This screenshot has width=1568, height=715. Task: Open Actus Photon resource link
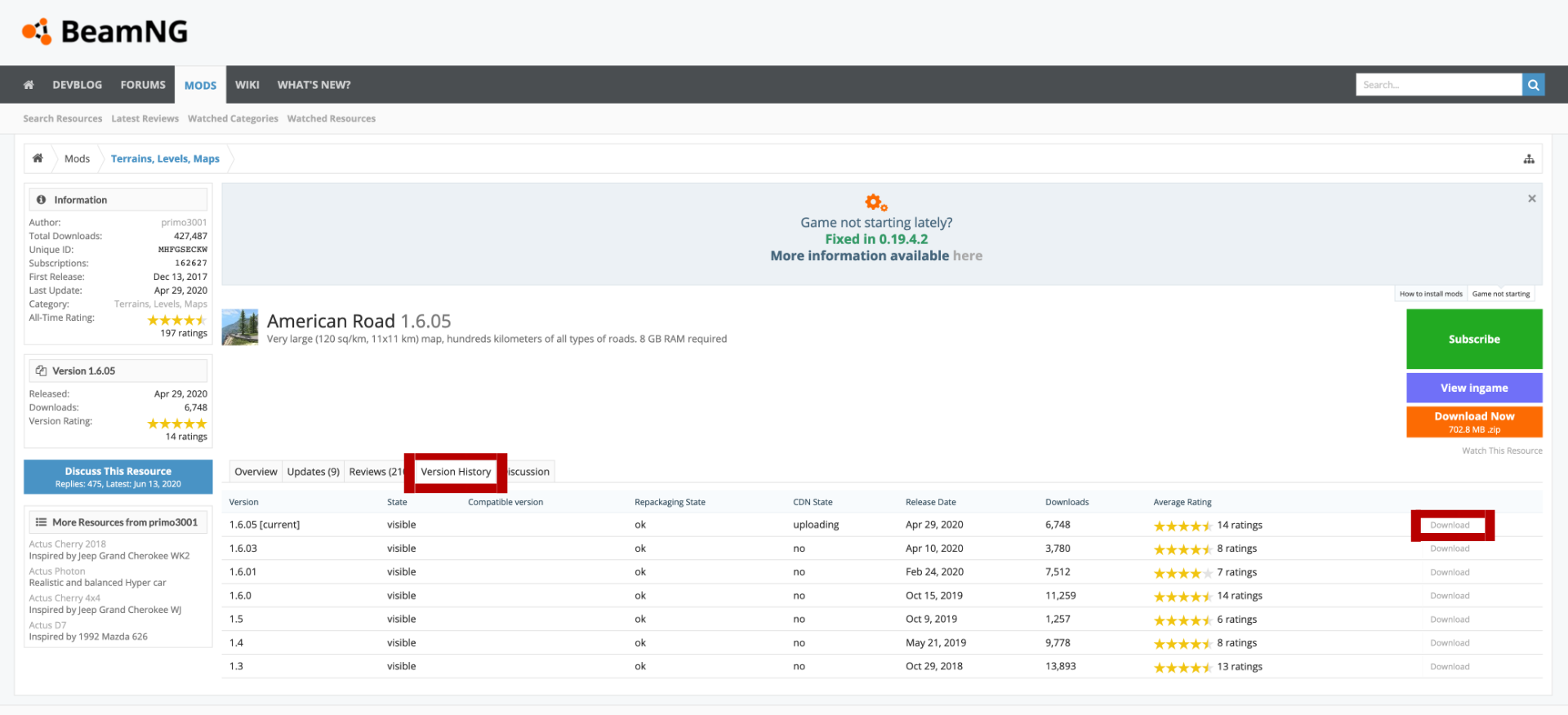(x=57, y=571)
